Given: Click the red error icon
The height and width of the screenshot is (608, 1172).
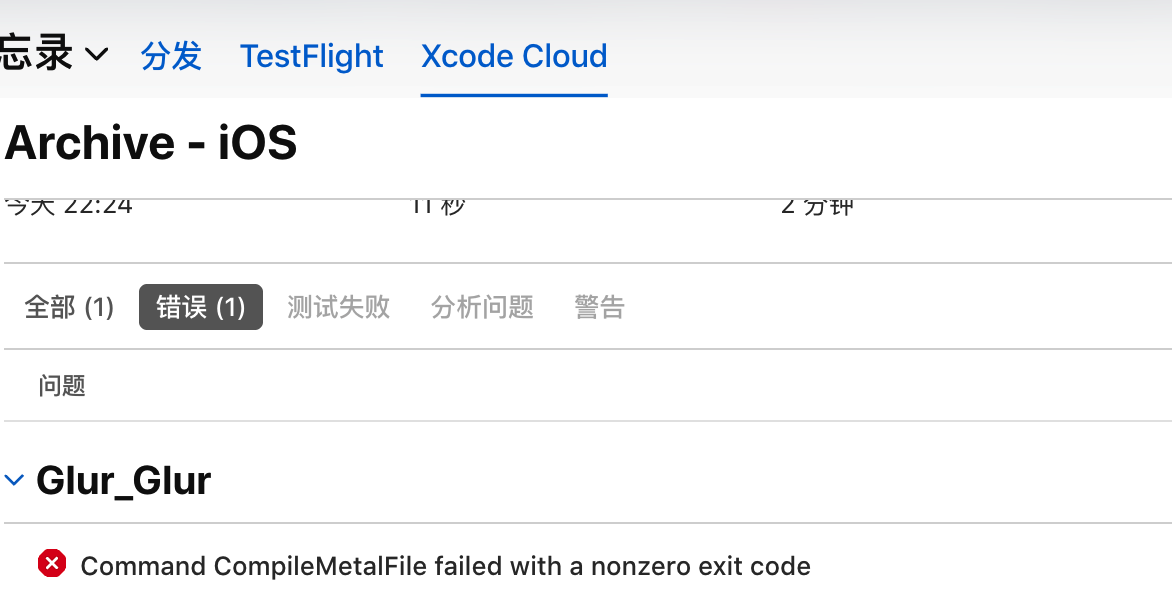Looking at the screenshot, I should 52,565.
